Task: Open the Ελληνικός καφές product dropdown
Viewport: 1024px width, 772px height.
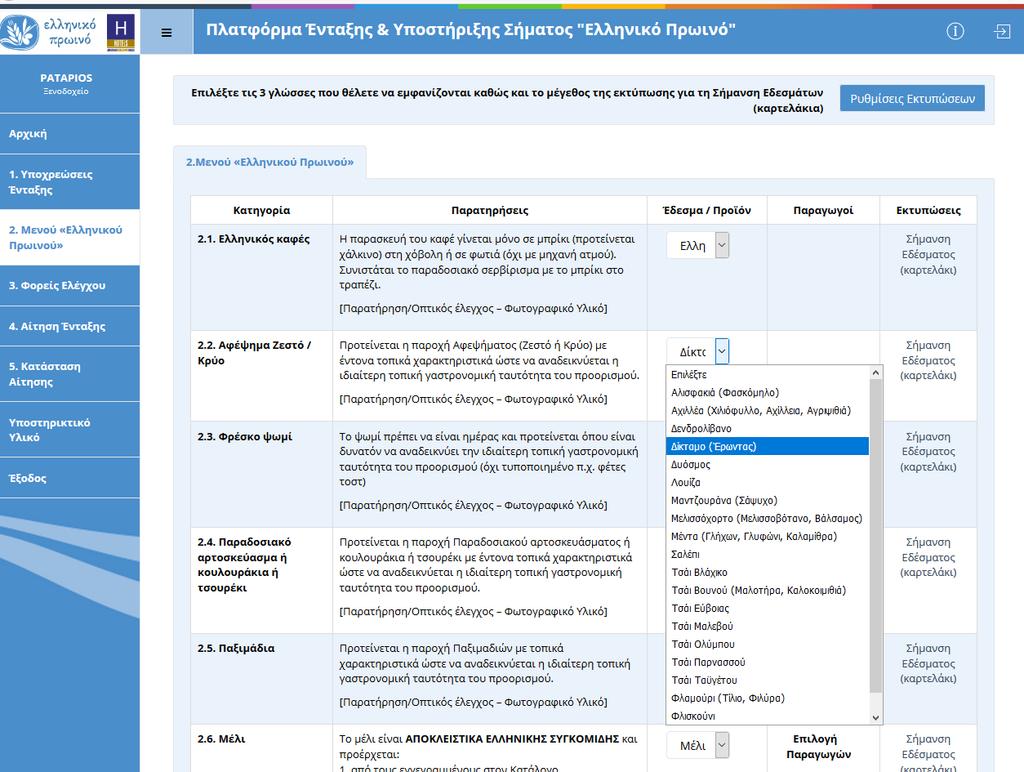Action: pyautogui.click(x=698, y=246)
